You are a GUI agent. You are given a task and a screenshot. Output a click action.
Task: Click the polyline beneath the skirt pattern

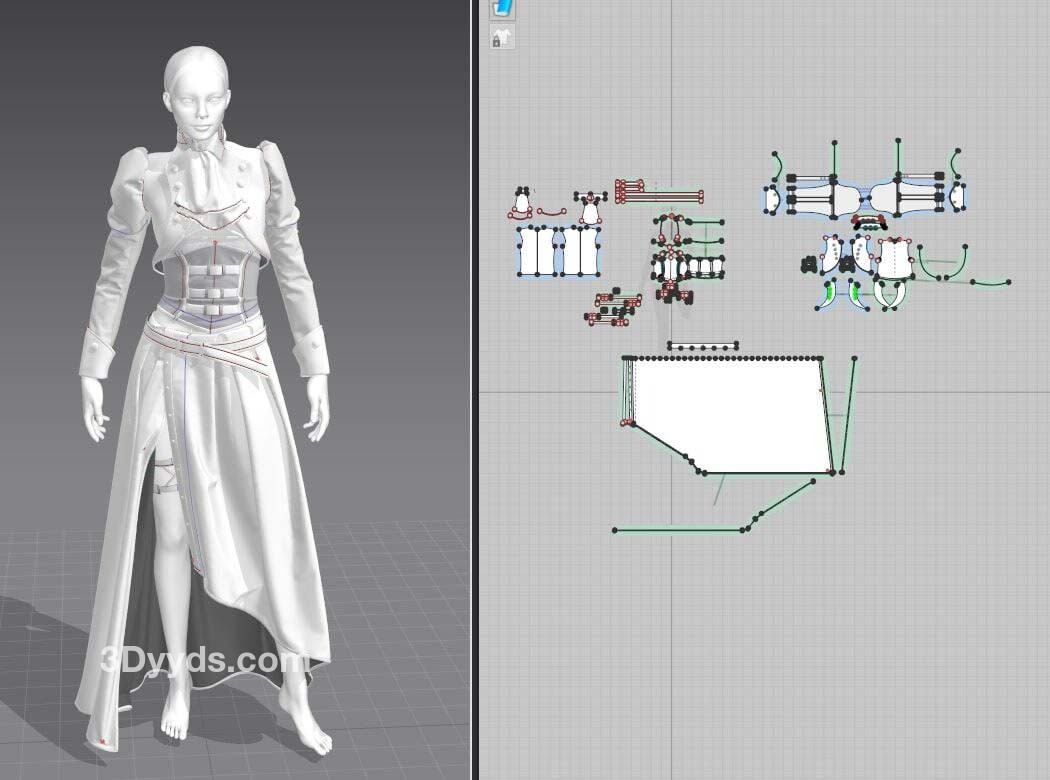680,529
